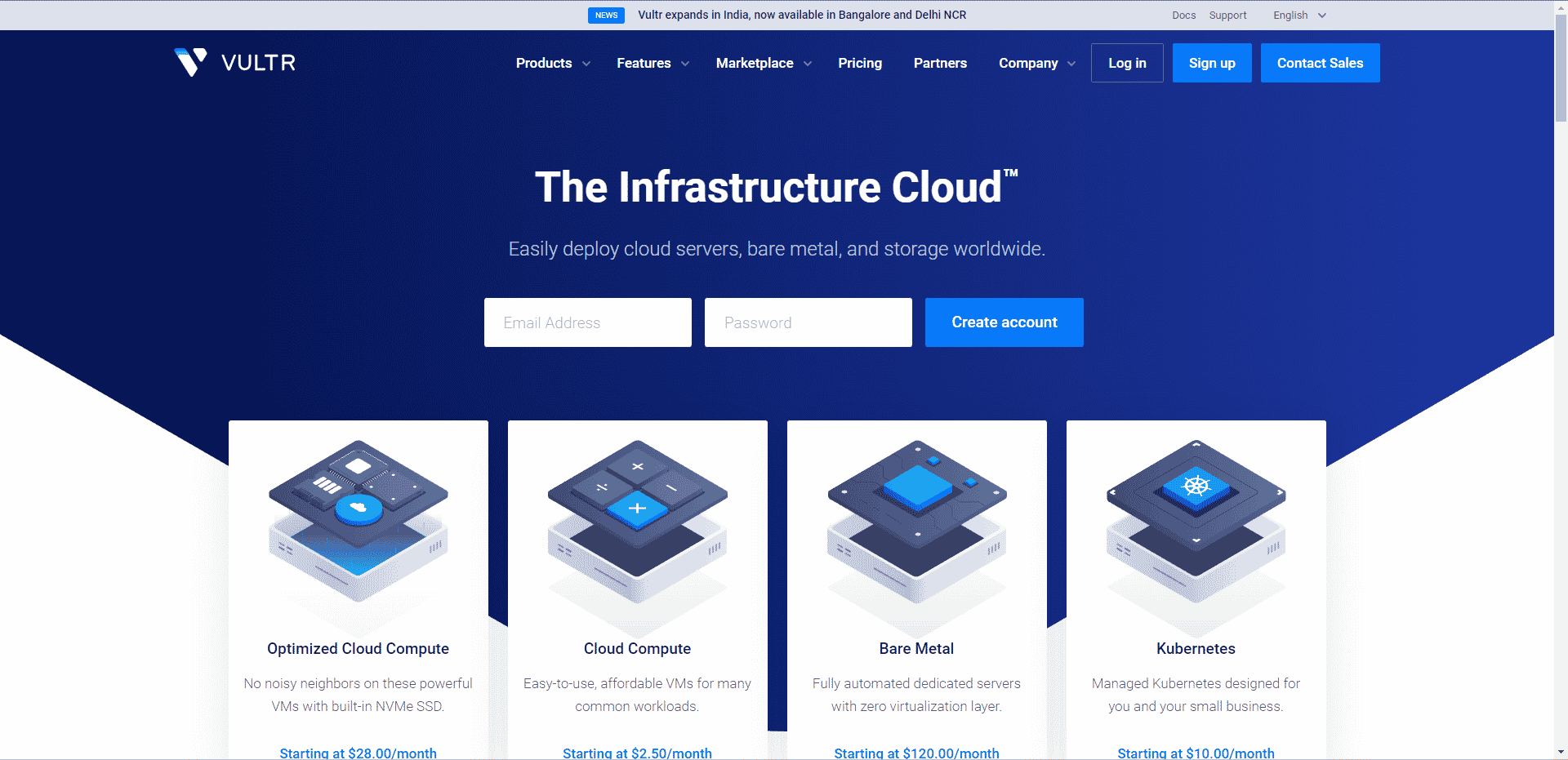Expand the Company dropdown arrow

tap(1071, 64)
